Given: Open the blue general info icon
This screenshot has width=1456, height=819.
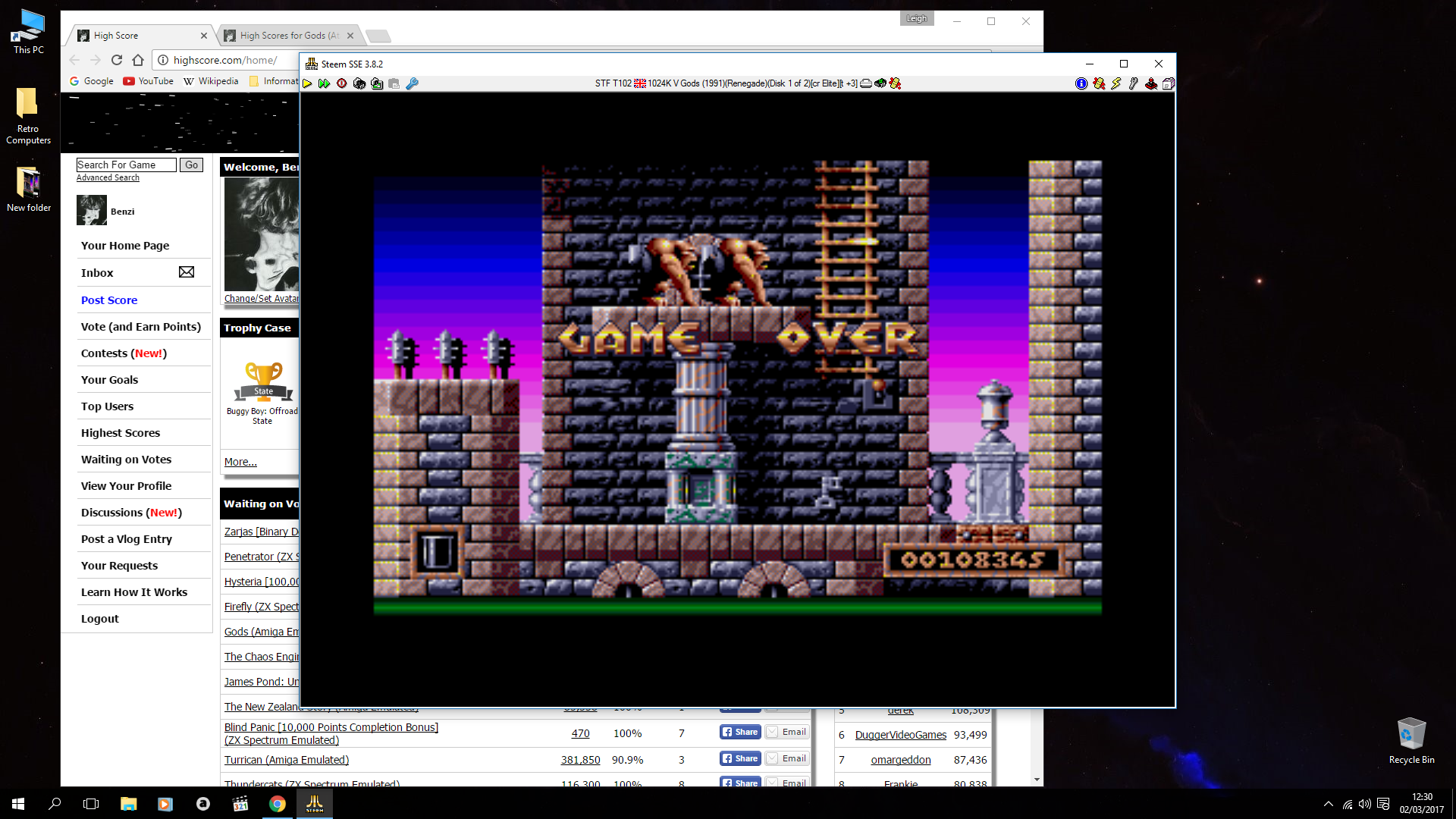Looking at the screenshot, I should (1081, 83).
